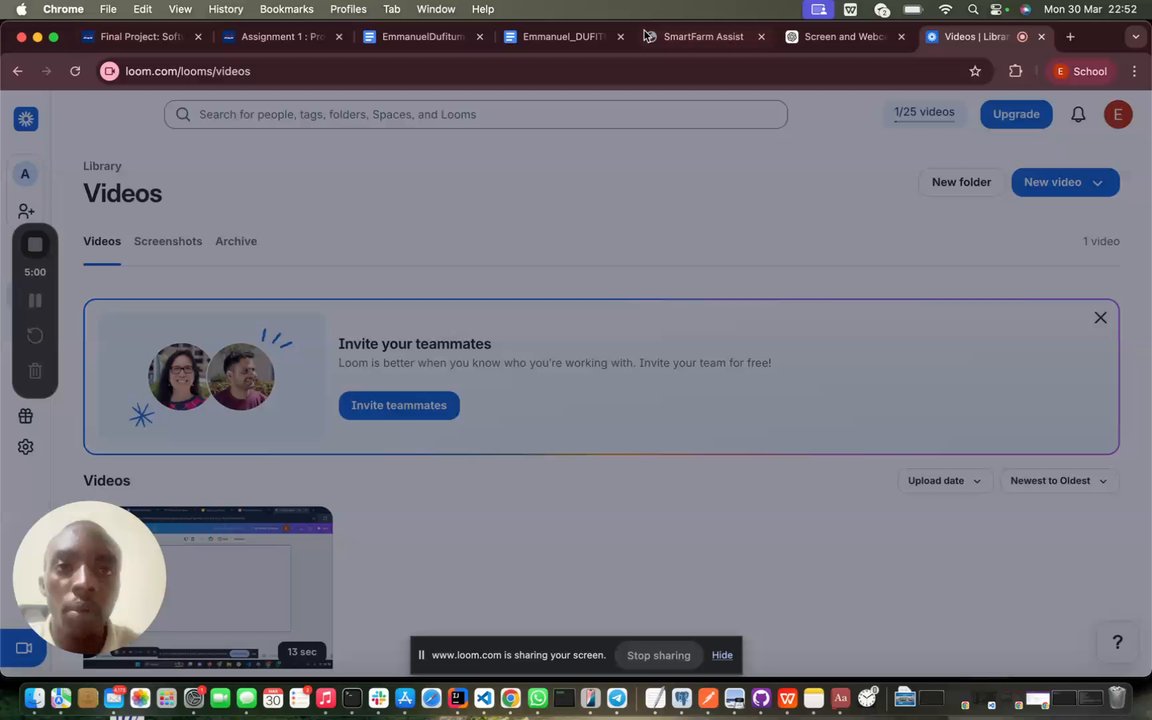Expand the tab search chevron in Chrome
Screen dimensions: 1152x720
[1135, 37]
